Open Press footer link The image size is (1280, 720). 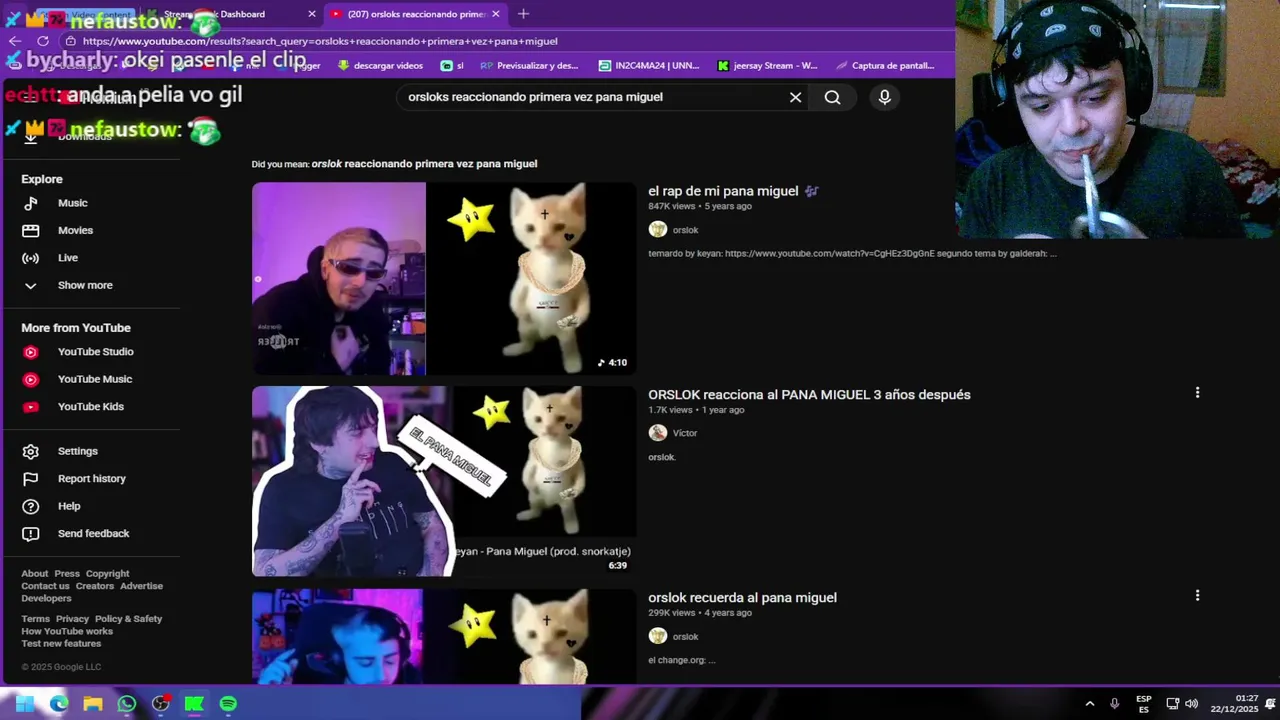pyautogui.click(x=67, y=574)
